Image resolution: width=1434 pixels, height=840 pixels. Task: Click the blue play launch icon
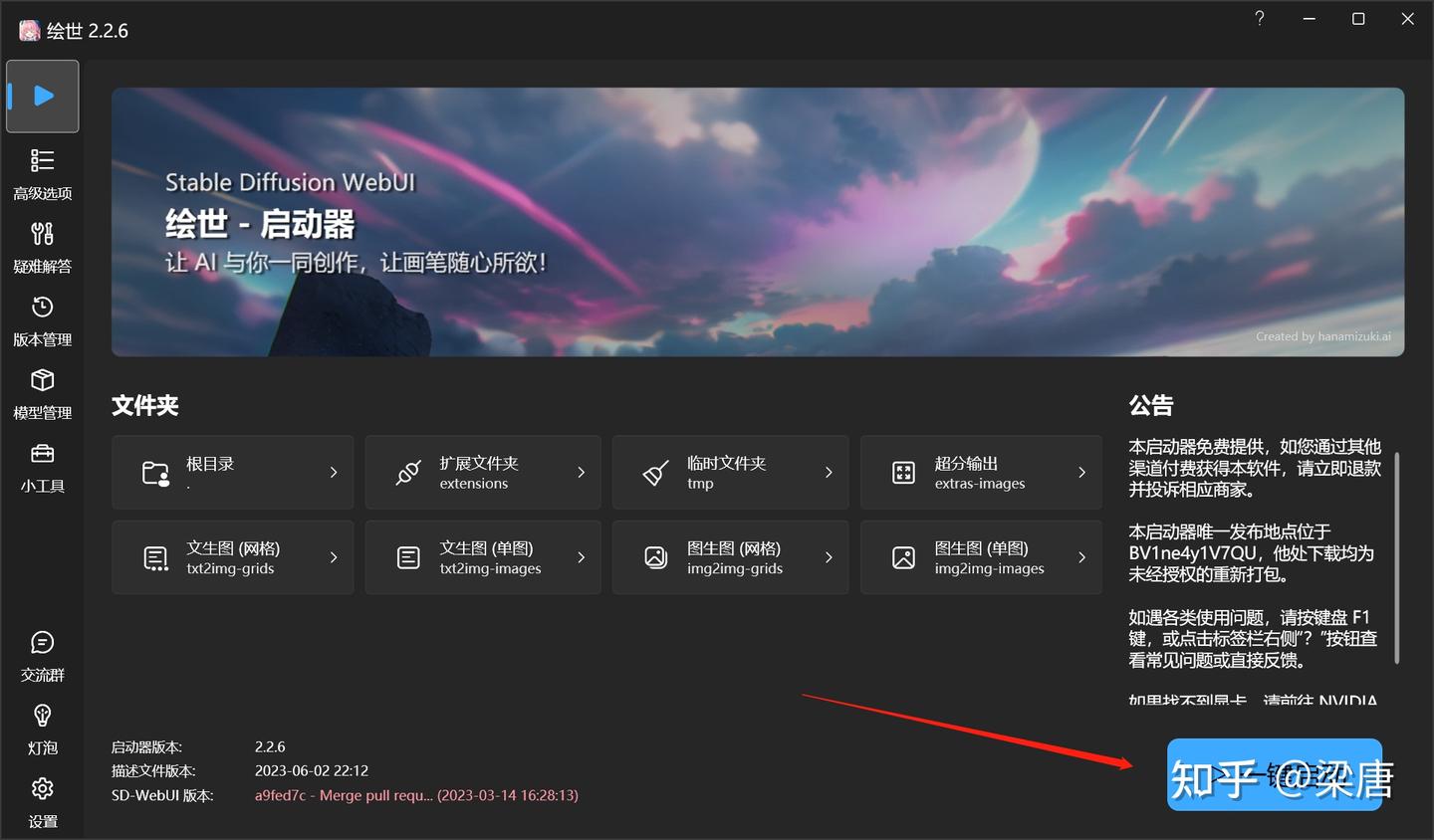pos(42,96)
